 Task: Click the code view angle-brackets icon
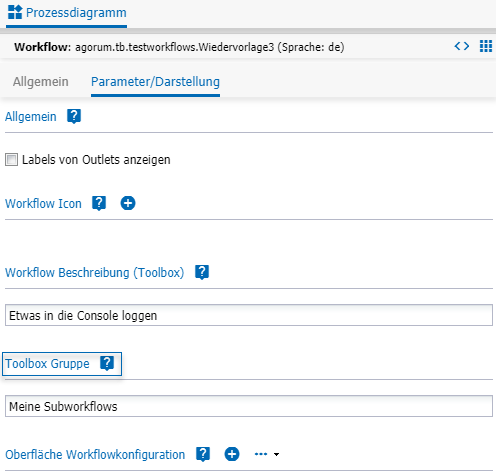462,46
